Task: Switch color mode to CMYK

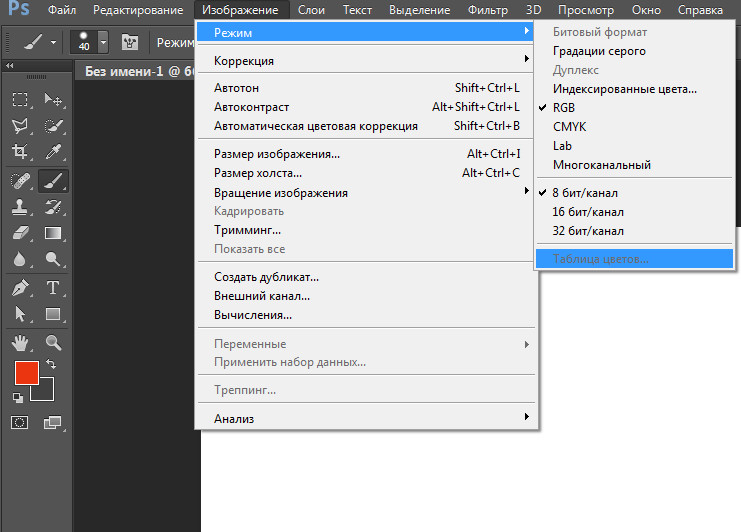Action: pos(569,127)
